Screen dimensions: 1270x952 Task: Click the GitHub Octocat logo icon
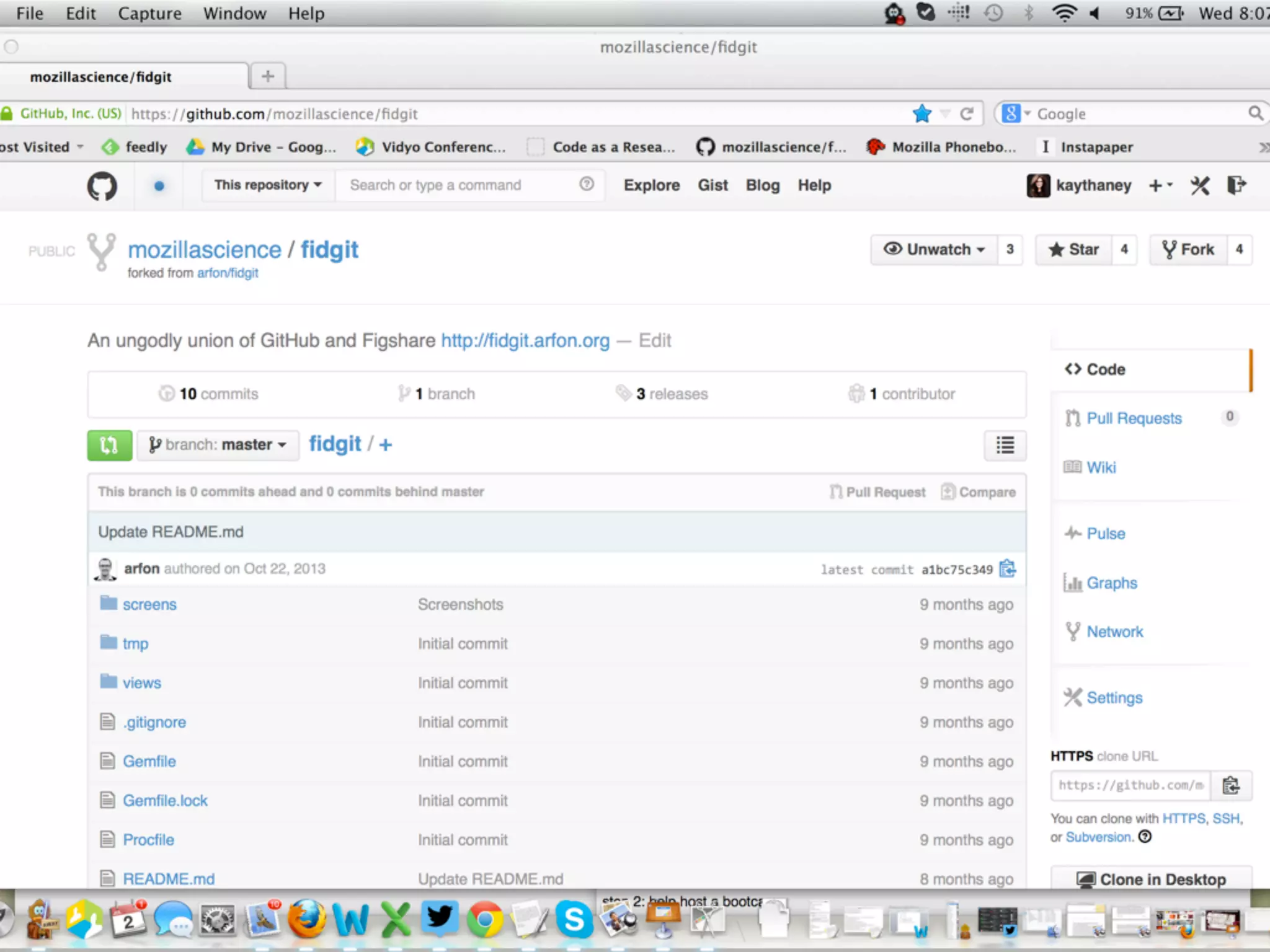tap(102, 185)
